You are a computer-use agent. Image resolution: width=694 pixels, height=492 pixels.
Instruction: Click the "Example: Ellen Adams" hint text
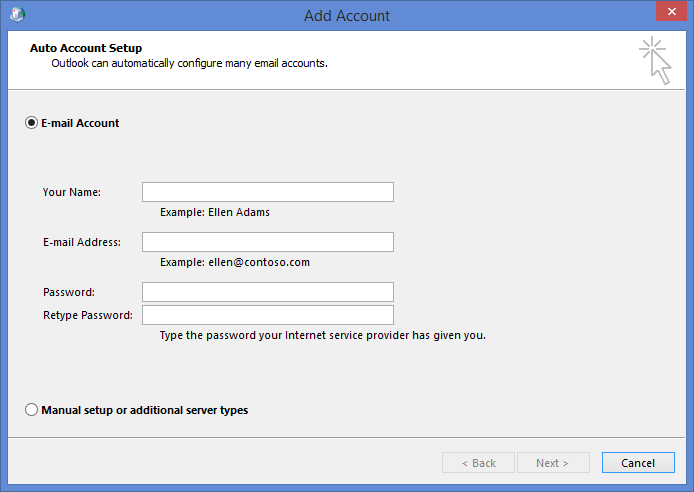pos(215,212)
